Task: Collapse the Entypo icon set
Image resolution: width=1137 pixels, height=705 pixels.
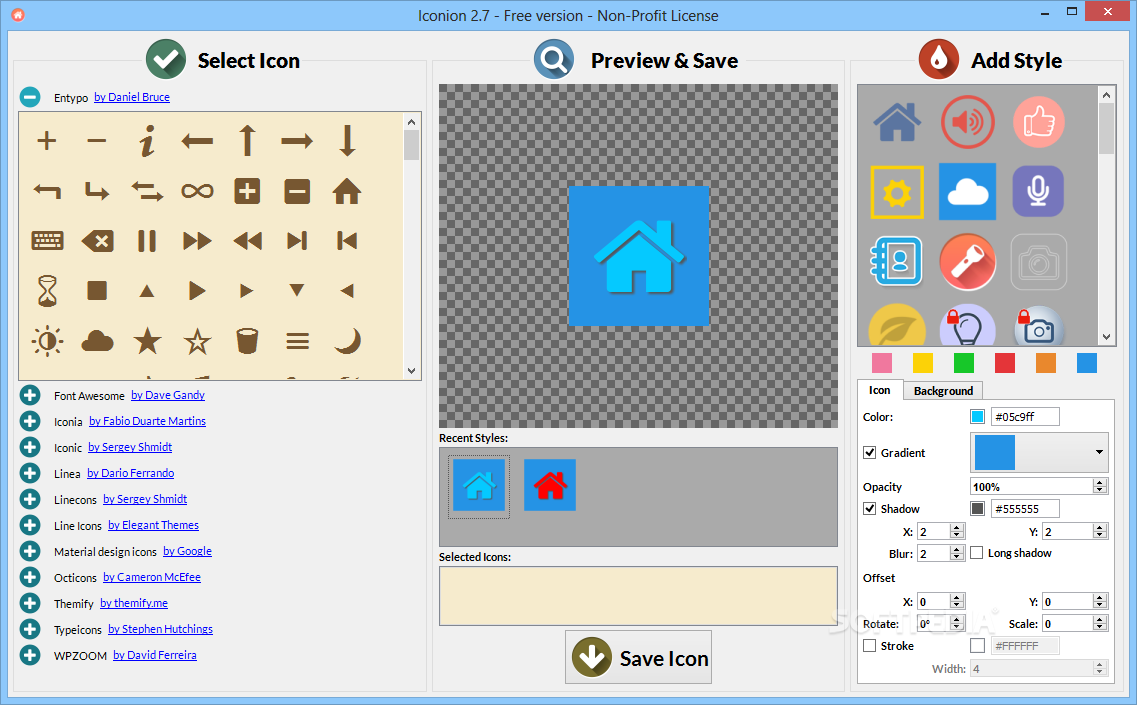Action: (30, 96)
